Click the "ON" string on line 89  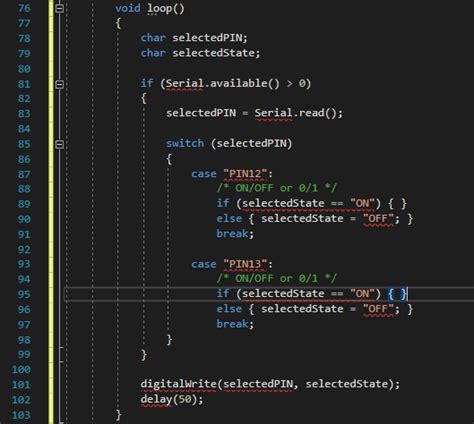363,203
